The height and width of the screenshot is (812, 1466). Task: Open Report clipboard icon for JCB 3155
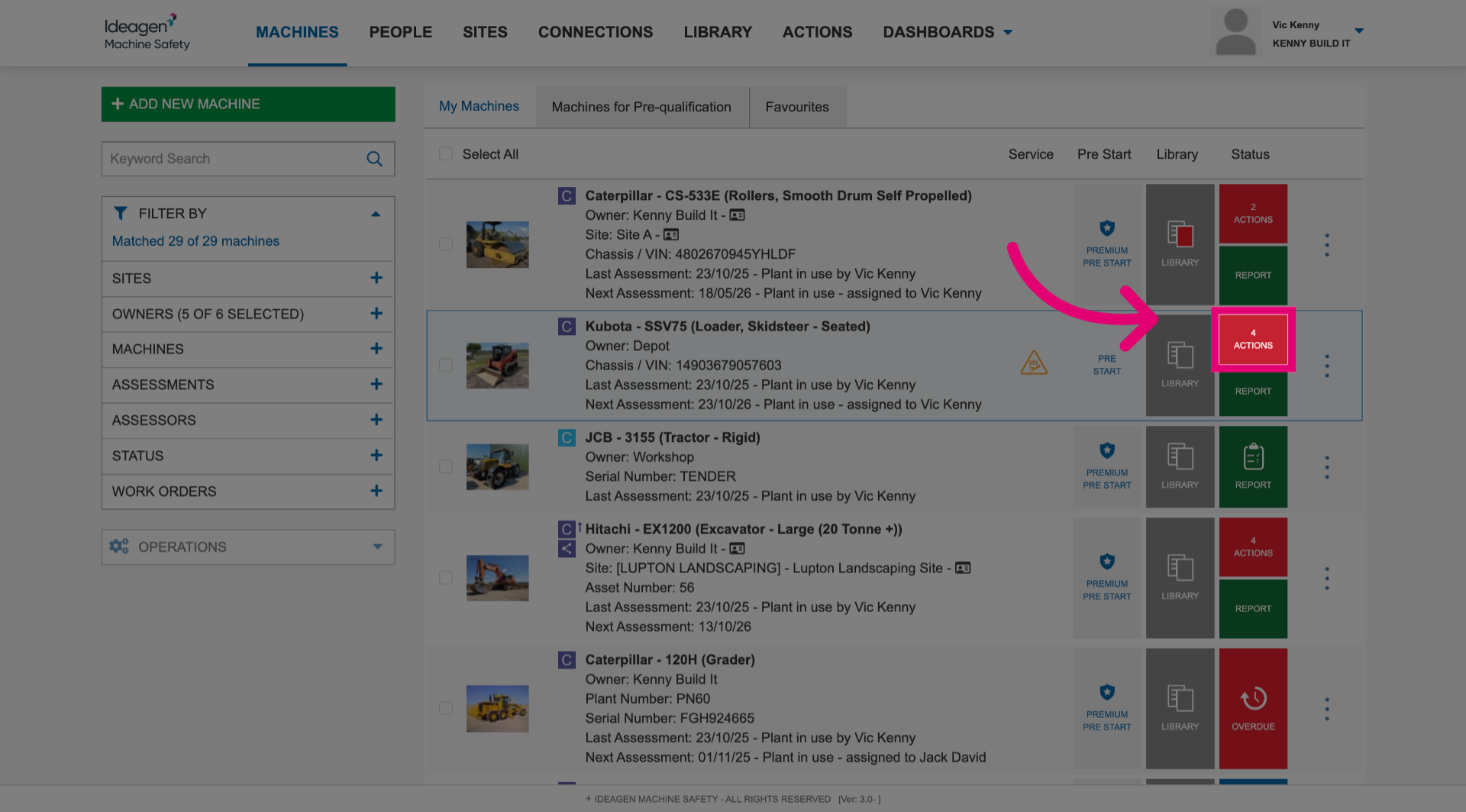click(x=1253, y=457)
